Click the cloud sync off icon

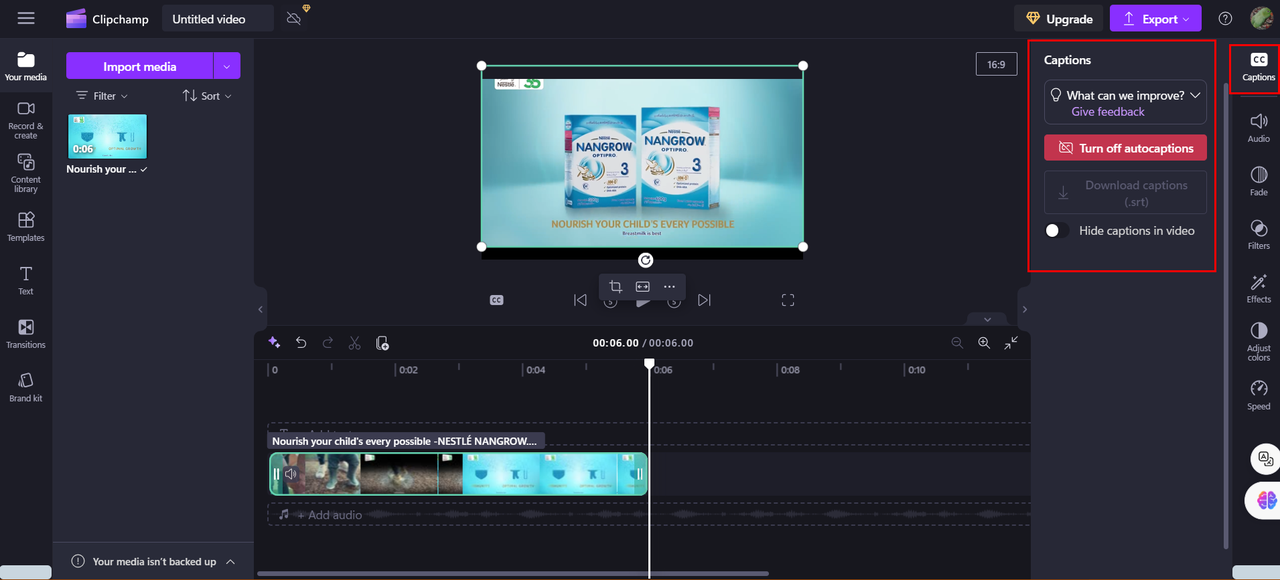pos(294,19)
